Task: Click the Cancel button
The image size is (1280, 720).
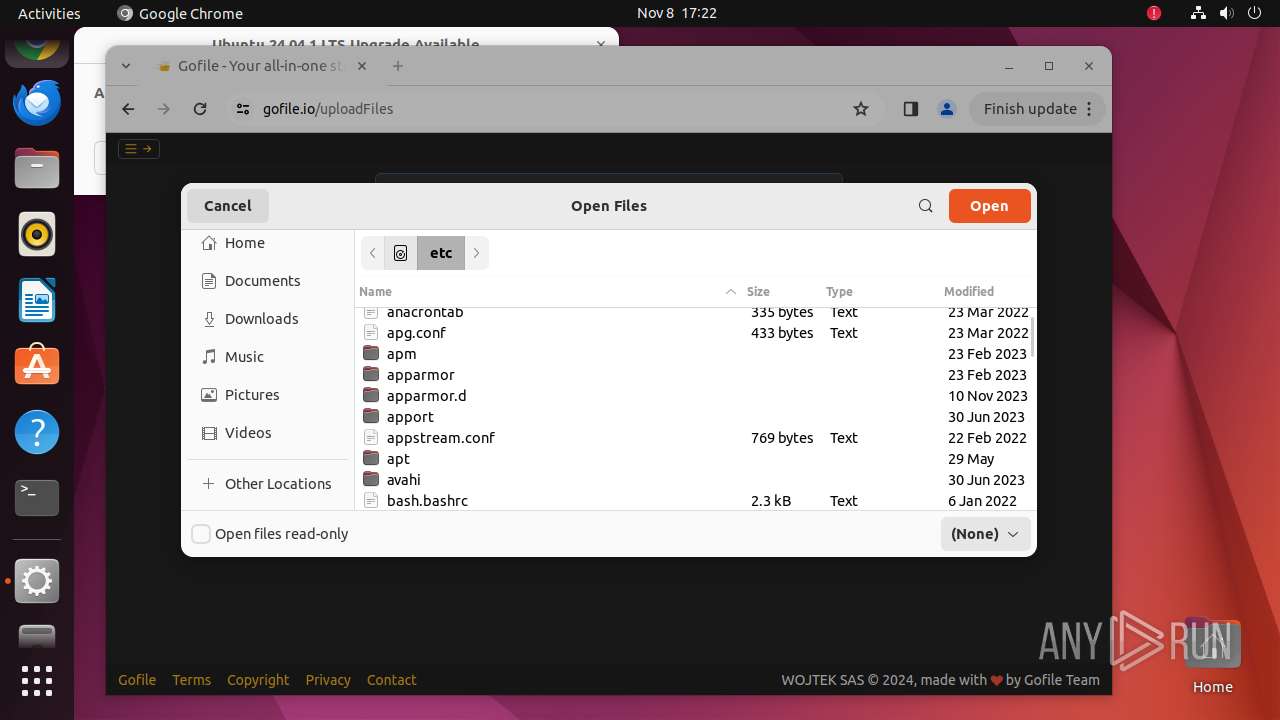Action: click(x=228, y=206)
